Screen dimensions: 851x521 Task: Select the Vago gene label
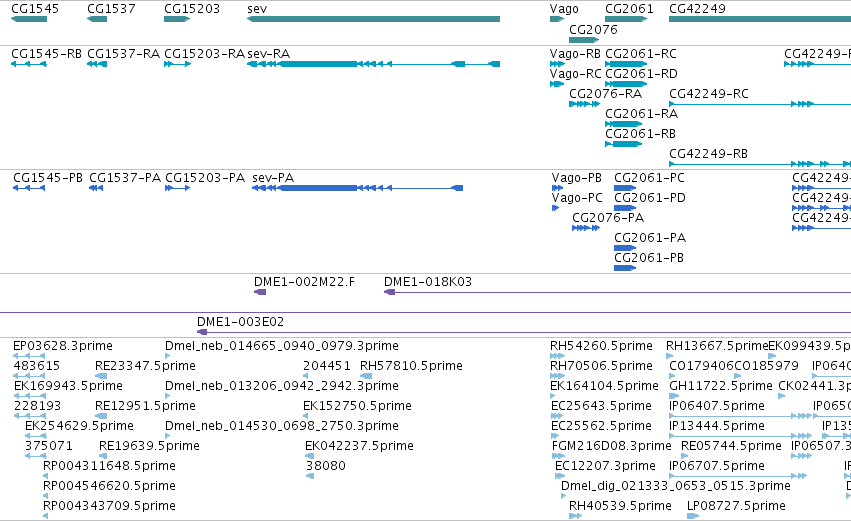(564, 9)
